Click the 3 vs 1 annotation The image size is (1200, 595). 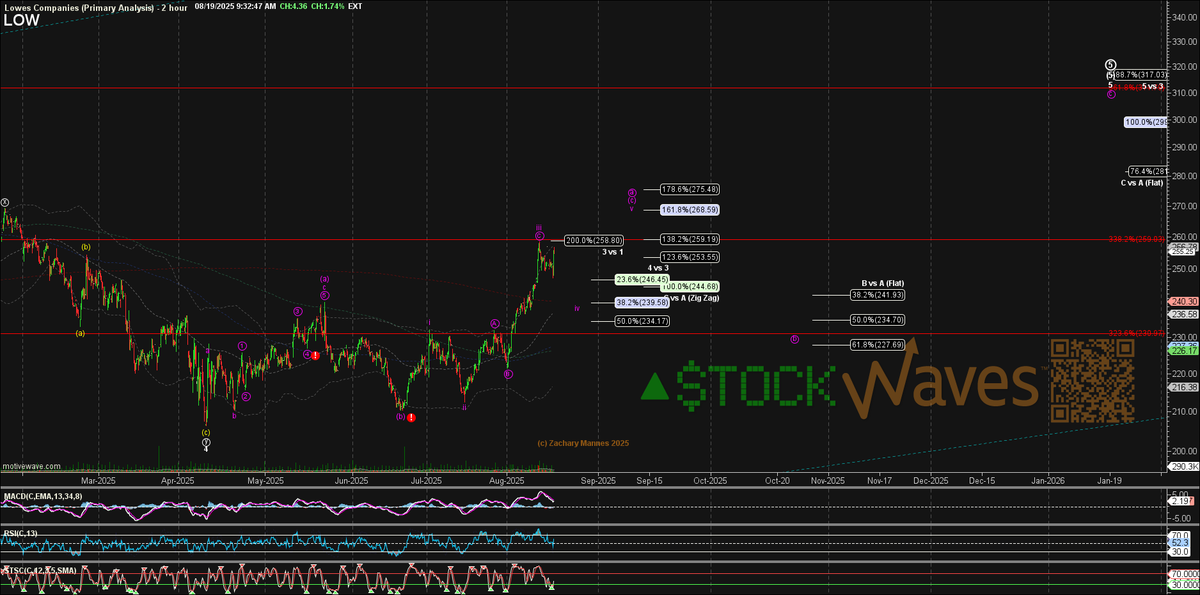tap(614, 252)
